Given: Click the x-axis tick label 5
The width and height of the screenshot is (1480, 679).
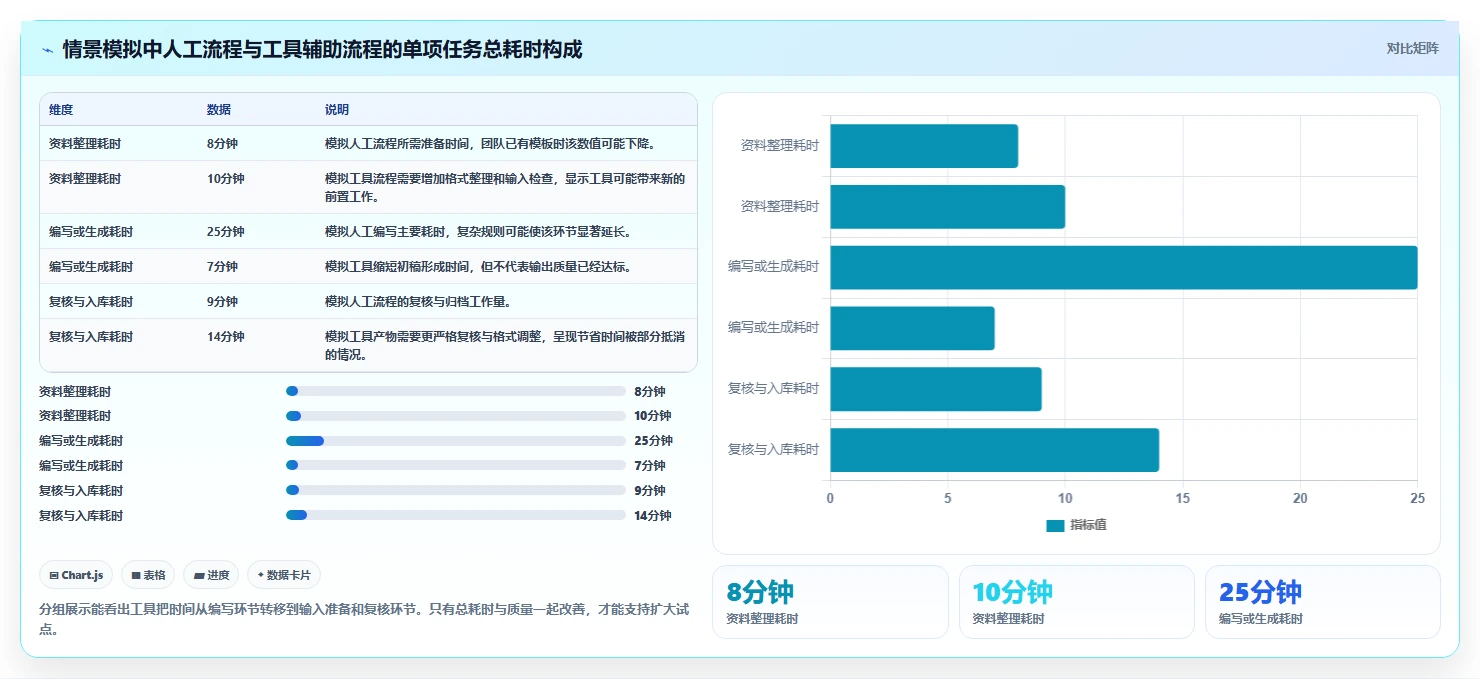Looking at the screenshot, I should (948, 498).
